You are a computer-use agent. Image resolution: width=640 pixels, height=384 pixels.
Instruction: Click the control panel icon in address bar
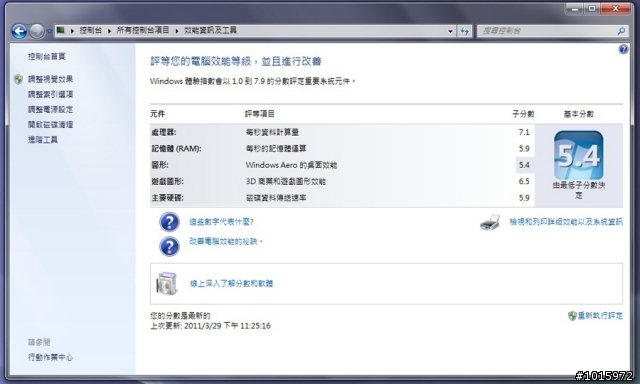(x=61, y=30)
